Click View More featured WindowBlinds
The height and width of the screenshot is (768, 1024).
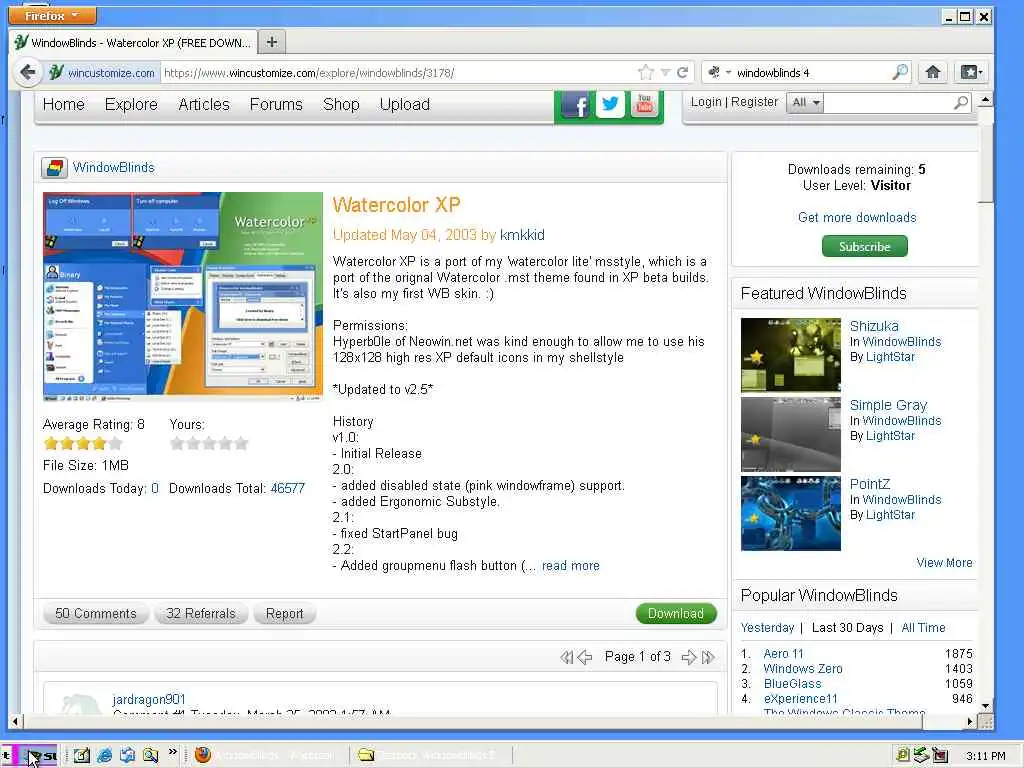(x=944, y=563)
